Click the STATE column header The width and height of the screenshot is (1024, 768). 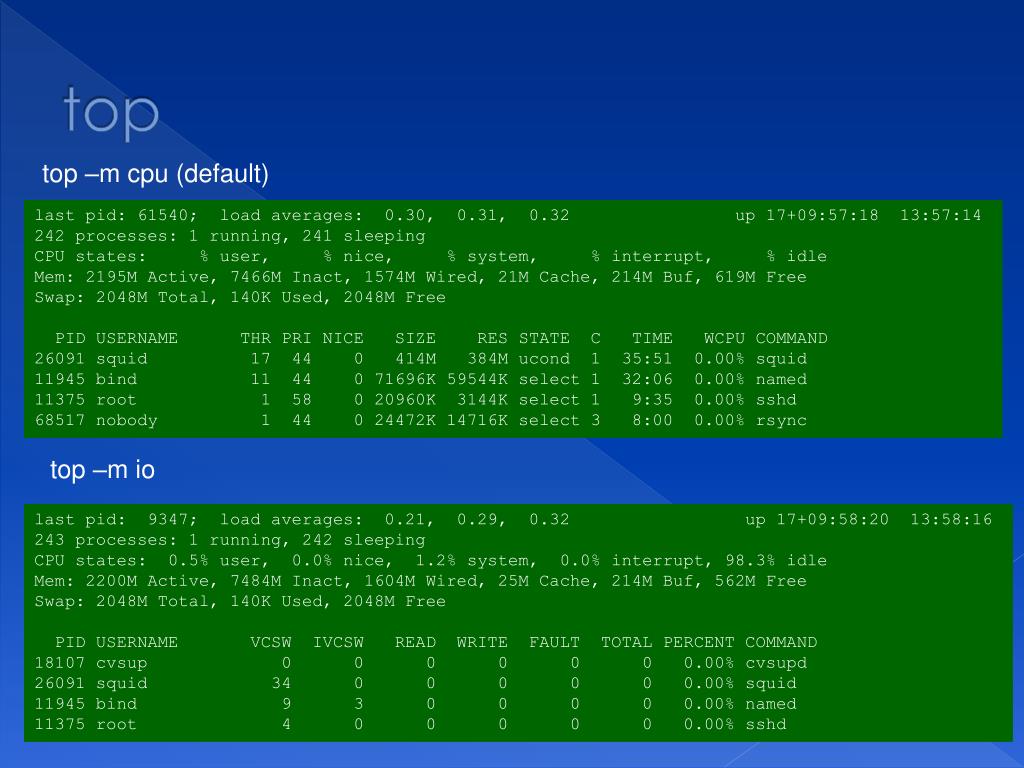[544, 338]
